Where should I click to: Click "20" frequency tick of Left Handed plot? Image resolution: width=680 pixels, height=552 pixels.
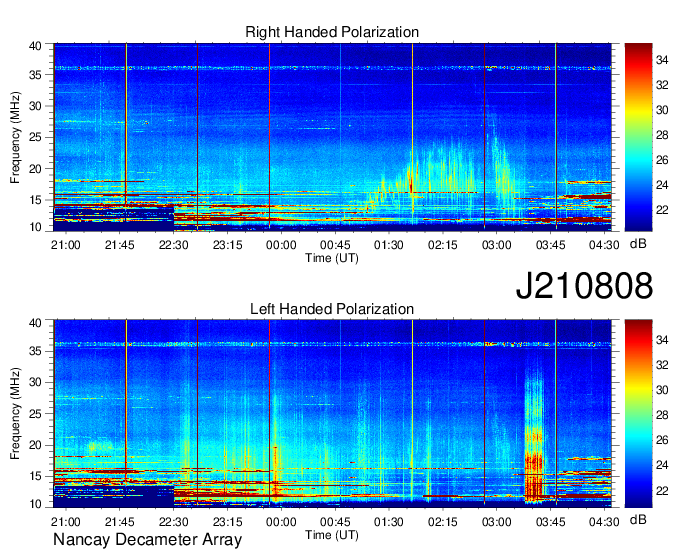point(35,445)
